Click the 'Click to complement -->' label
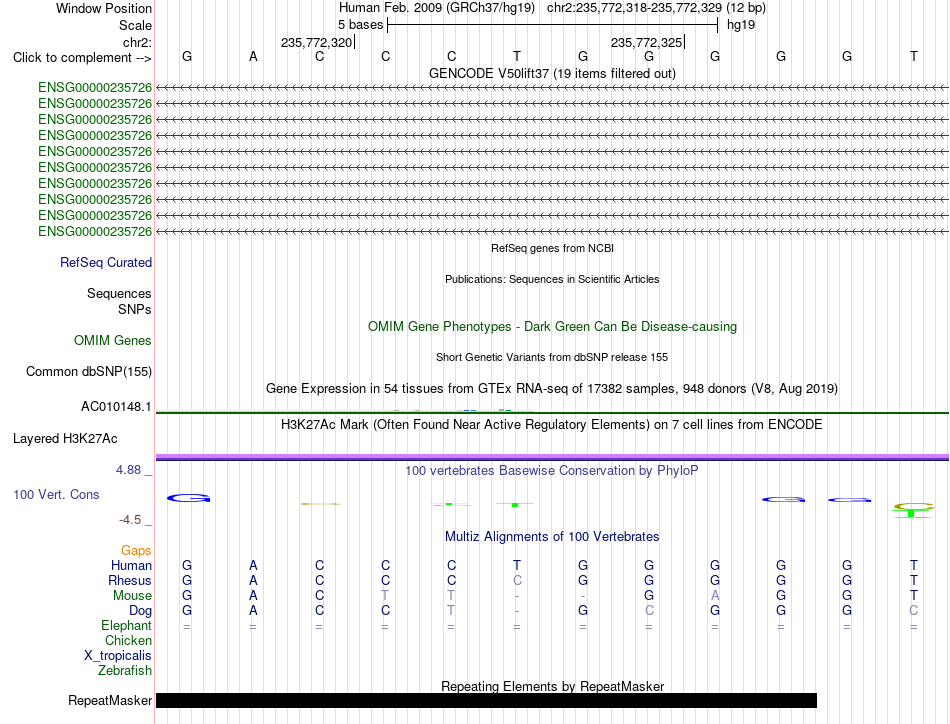This screenshot has height=724, width=950. [82, 58]
